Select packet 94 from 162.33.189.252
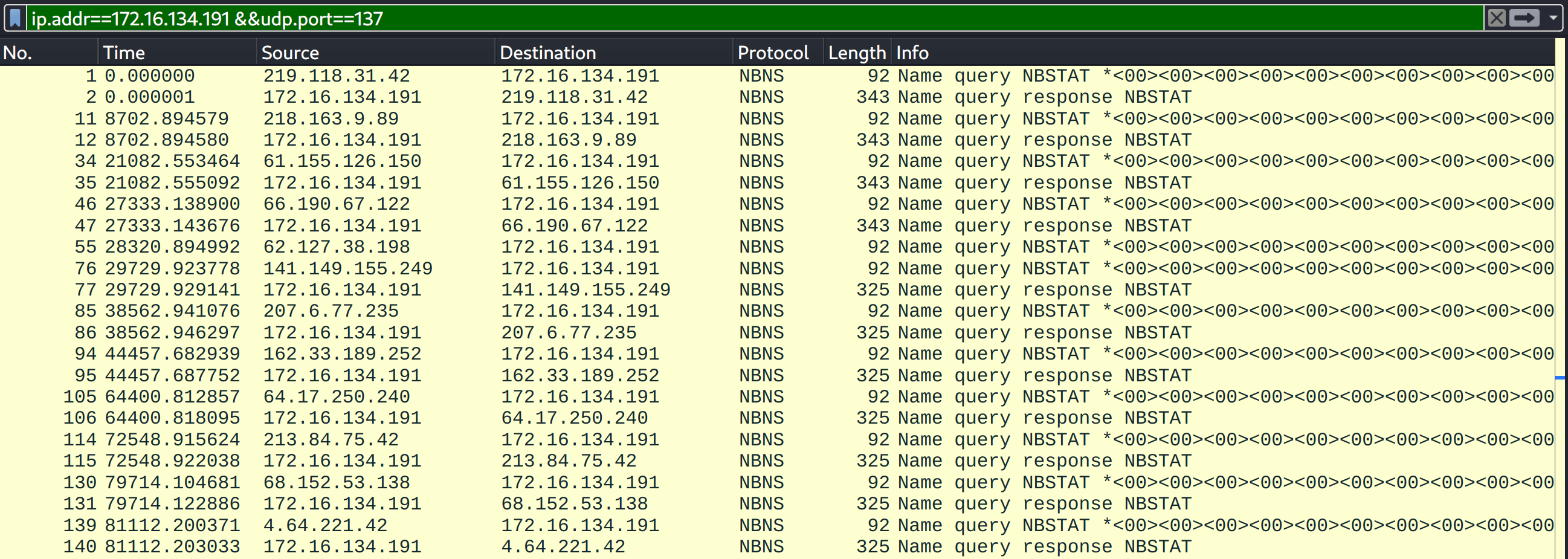Screen dimensions: 1568x559 tap(777, 354)
